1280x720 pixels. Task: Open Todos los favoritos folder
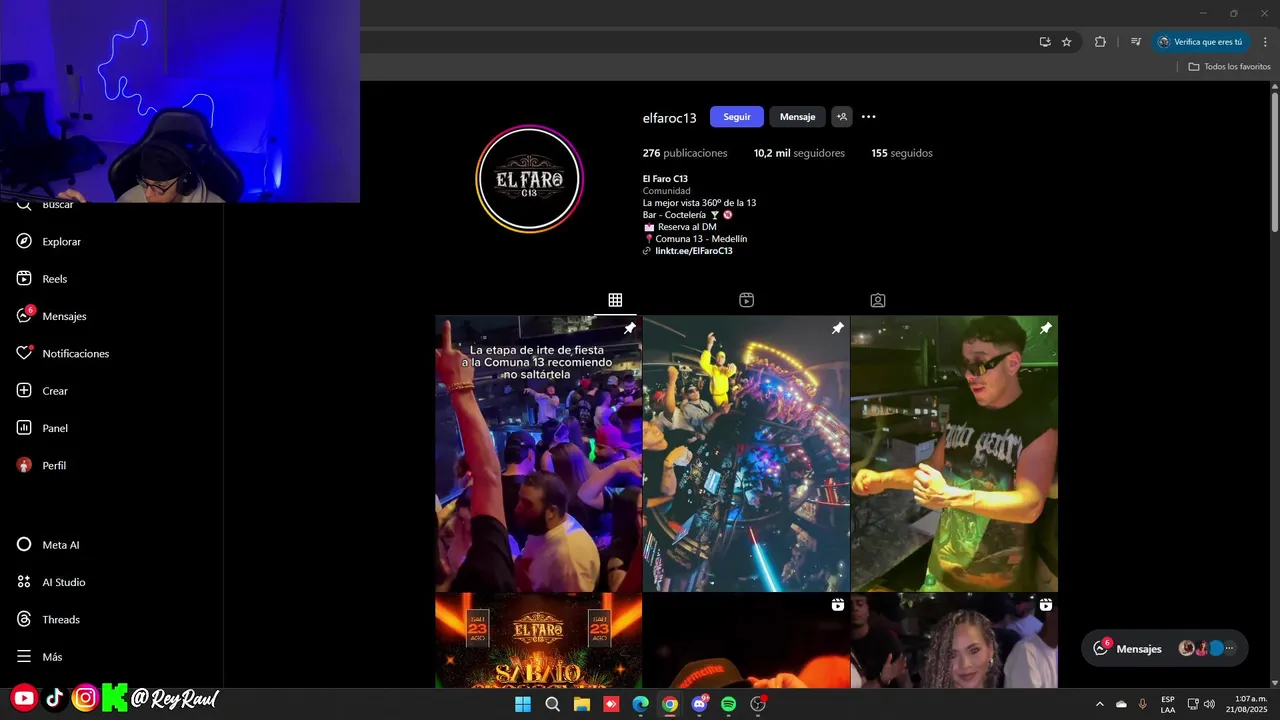pyautogui.click(x=1229, y=67)
